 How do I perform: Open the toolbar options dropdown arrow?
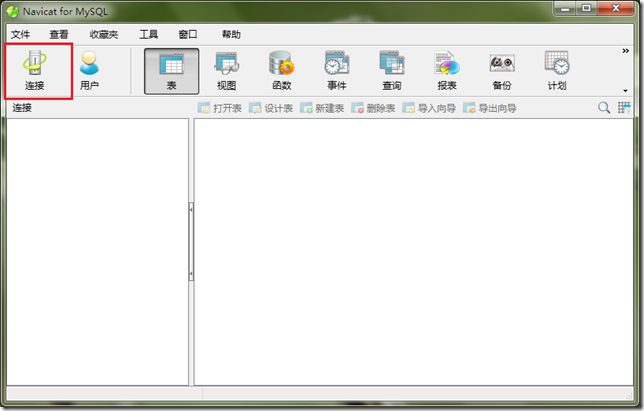click(626, 91)
